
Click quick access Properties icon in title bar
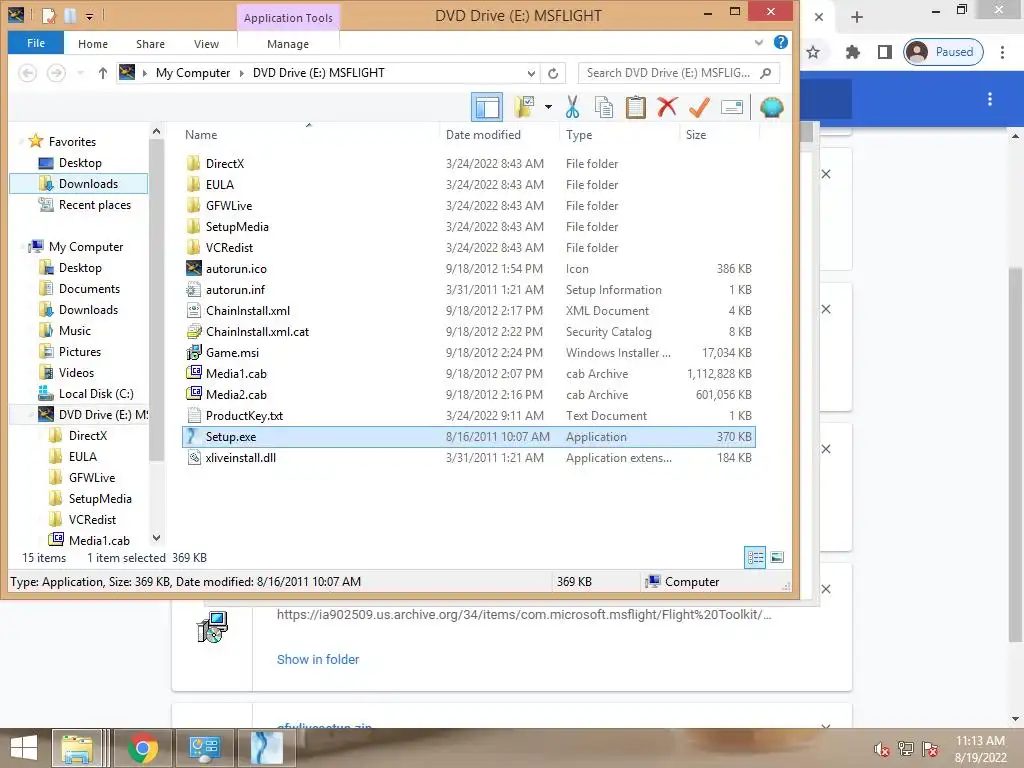(48, 15)
